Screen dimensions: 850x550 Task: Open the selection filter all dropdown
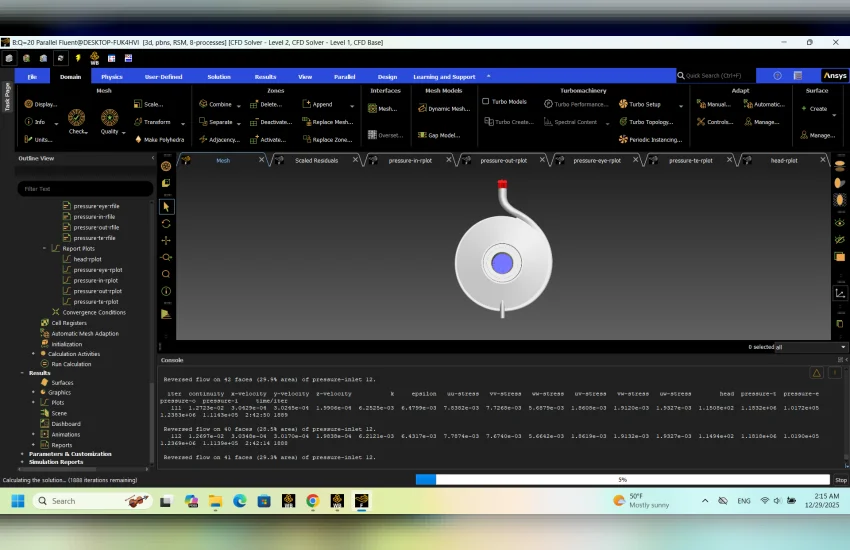point(810,347)
